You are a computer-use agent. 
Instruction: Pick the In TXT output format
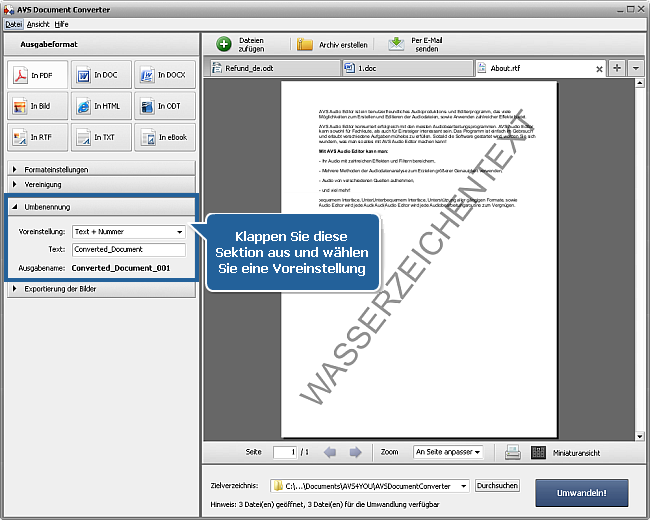coord(101,137)
